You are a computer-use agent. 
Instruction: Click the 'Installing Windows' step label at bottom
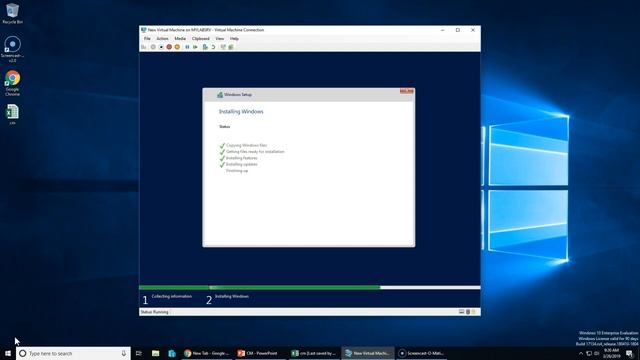click(232, 296)
